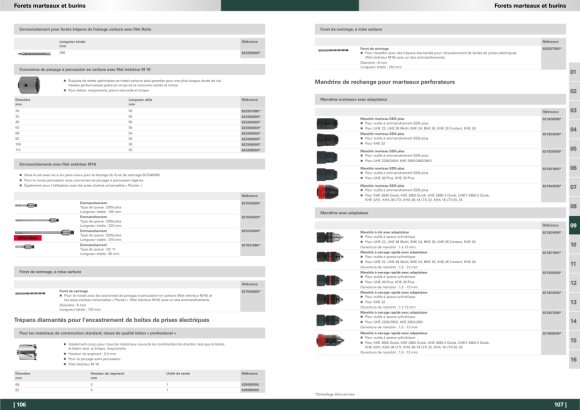Click the diamond core bit product image
The width and height of the screenshot is (580, 410).
pos(27,352)
